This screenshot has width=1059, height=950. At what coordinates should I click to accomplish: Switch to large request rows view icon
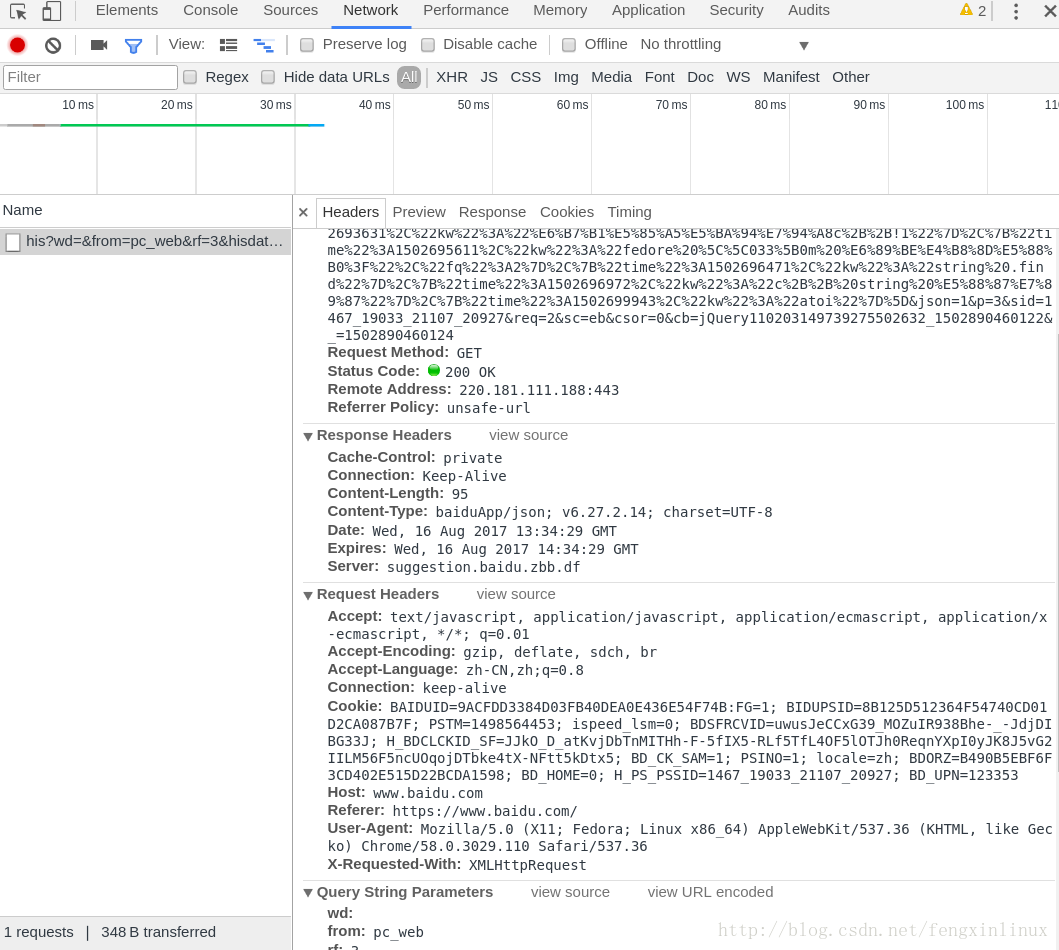tap(228, 45)
